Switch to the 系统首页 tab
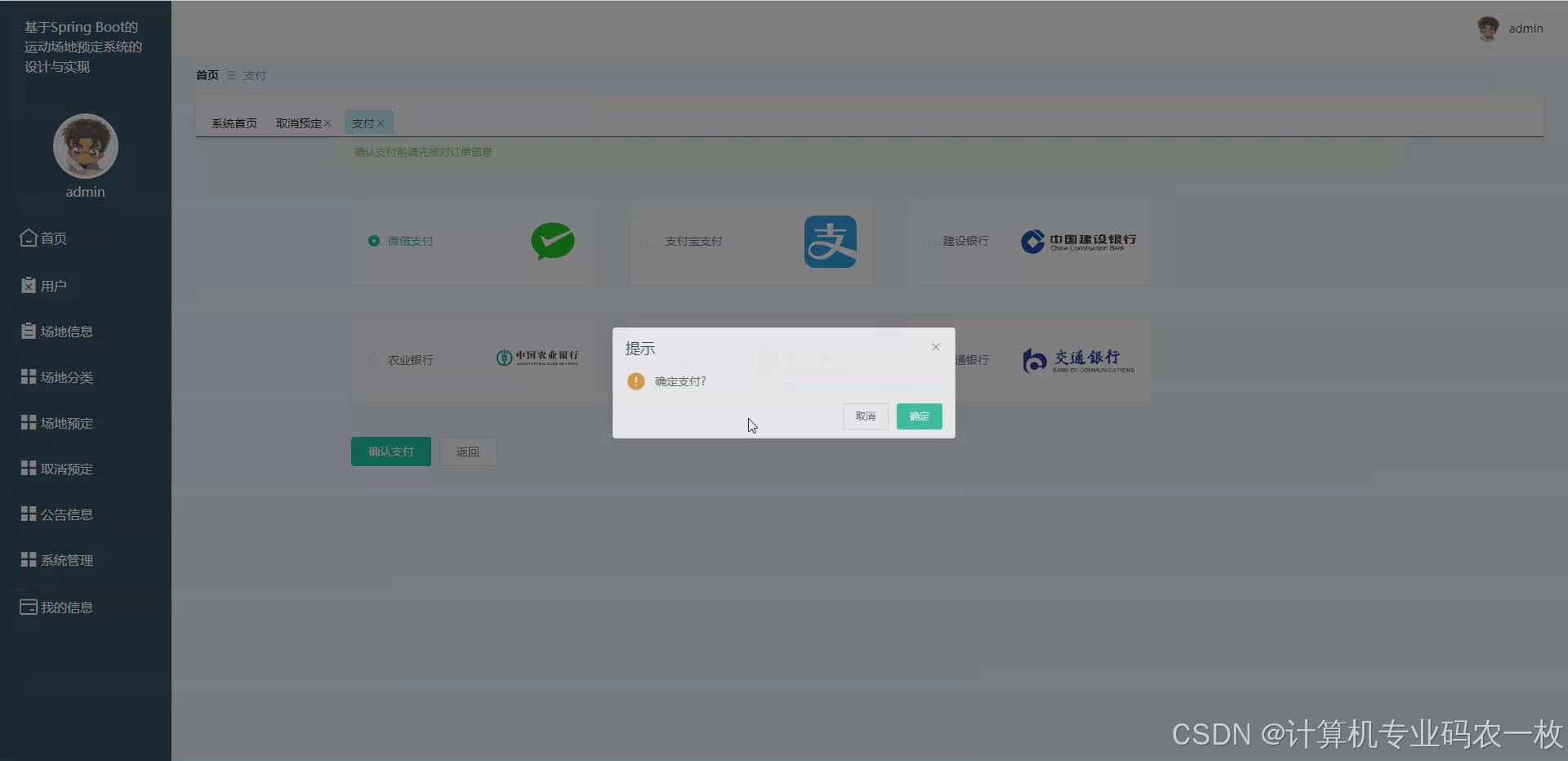The height and width of the screenshot is (761, 1568). pyautogui.click(x=234, y=123)
